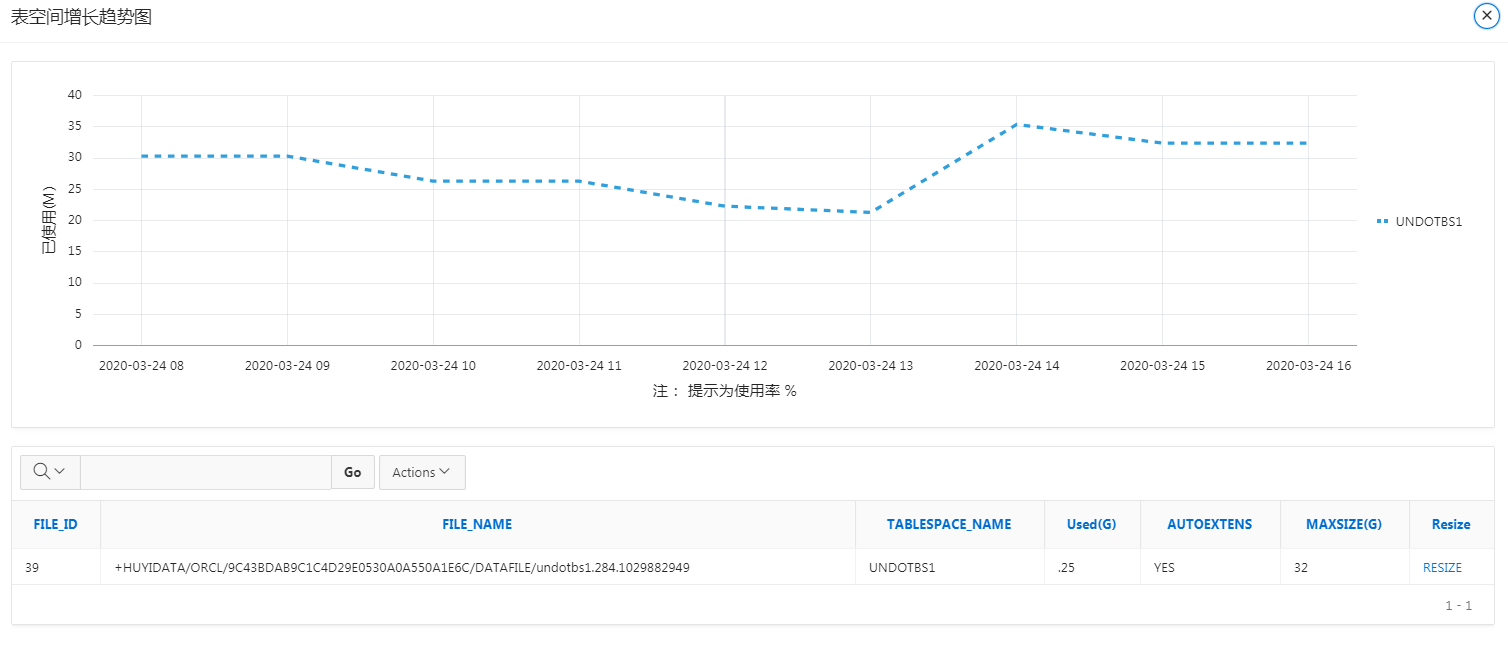
Task: Click the data point at 2020-03-24 08
Action: coord(142,156)
